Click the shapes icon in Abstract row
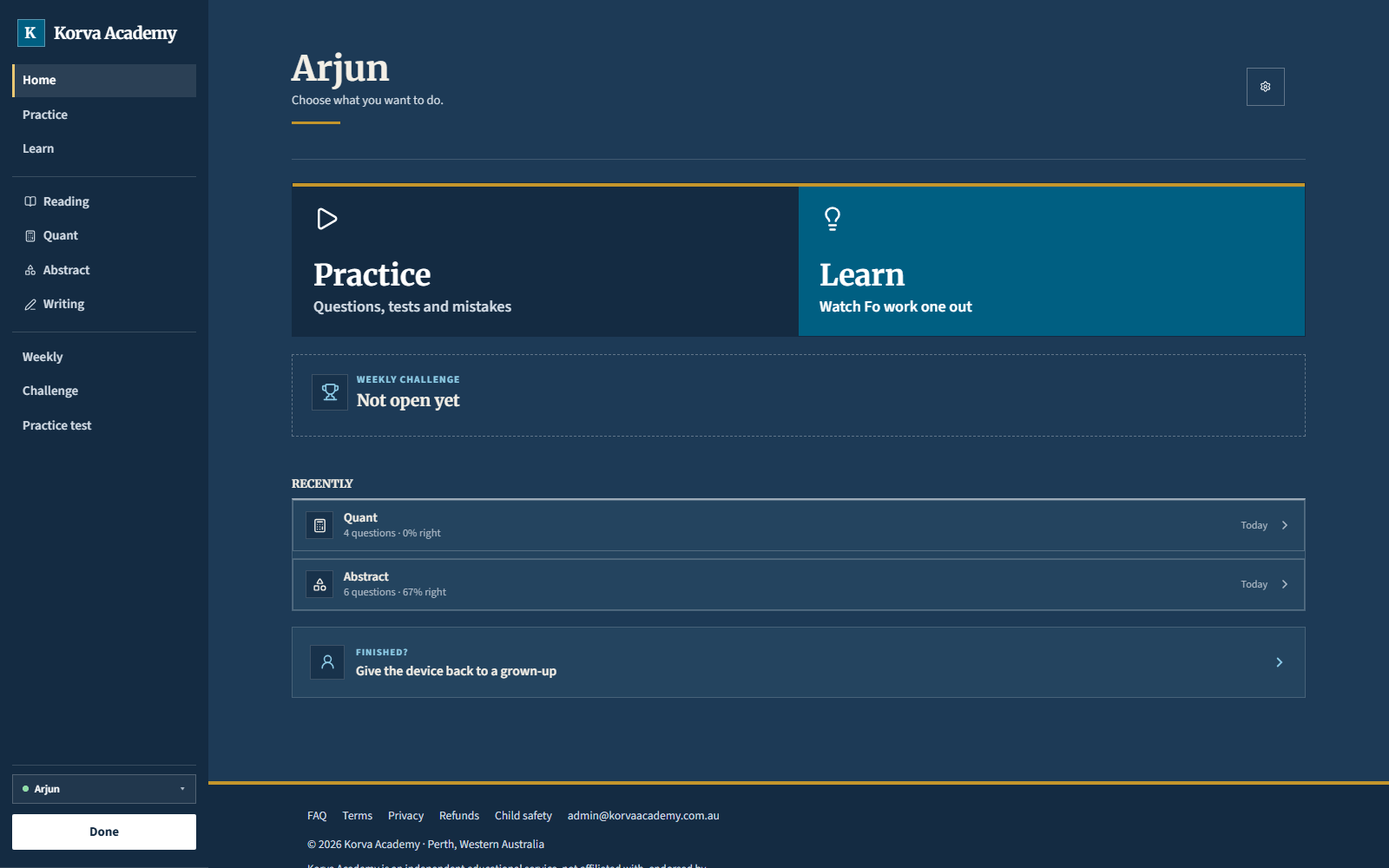The image size is (1389, 868). (319, 584)
